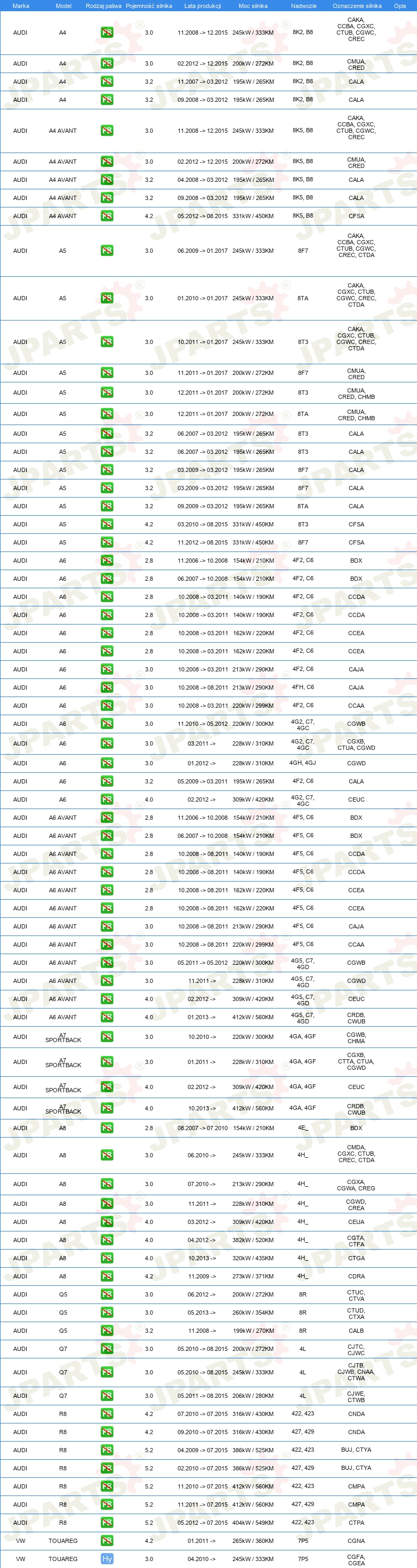Select the 'CGXB, CTUA, CGWD' engine code cell
Viewport: 417px width, 1568px height.
(356, 744)
